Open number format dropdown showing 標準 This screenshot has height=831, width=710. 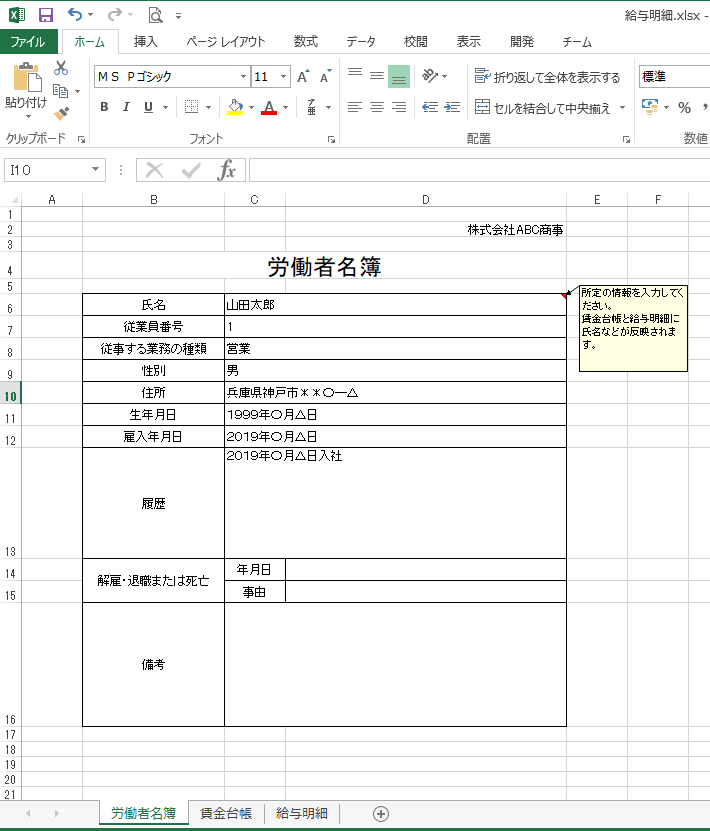[674, 76]
